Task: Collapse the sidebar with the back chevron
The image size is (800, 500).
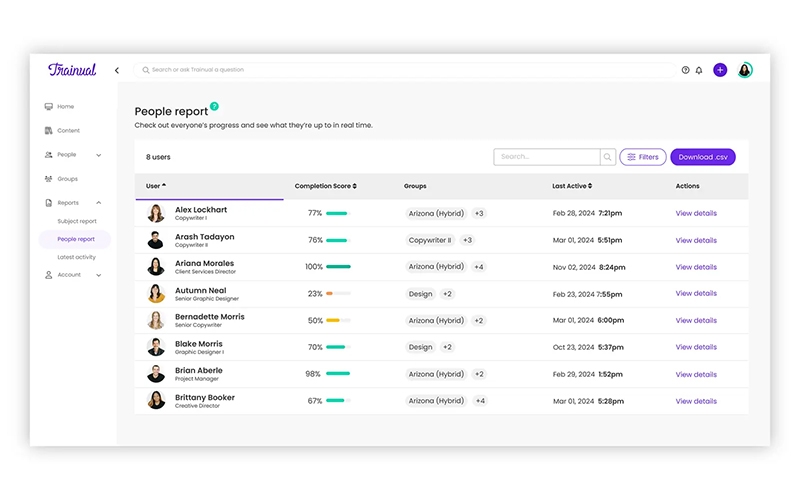Action: (x=117, y=70)
